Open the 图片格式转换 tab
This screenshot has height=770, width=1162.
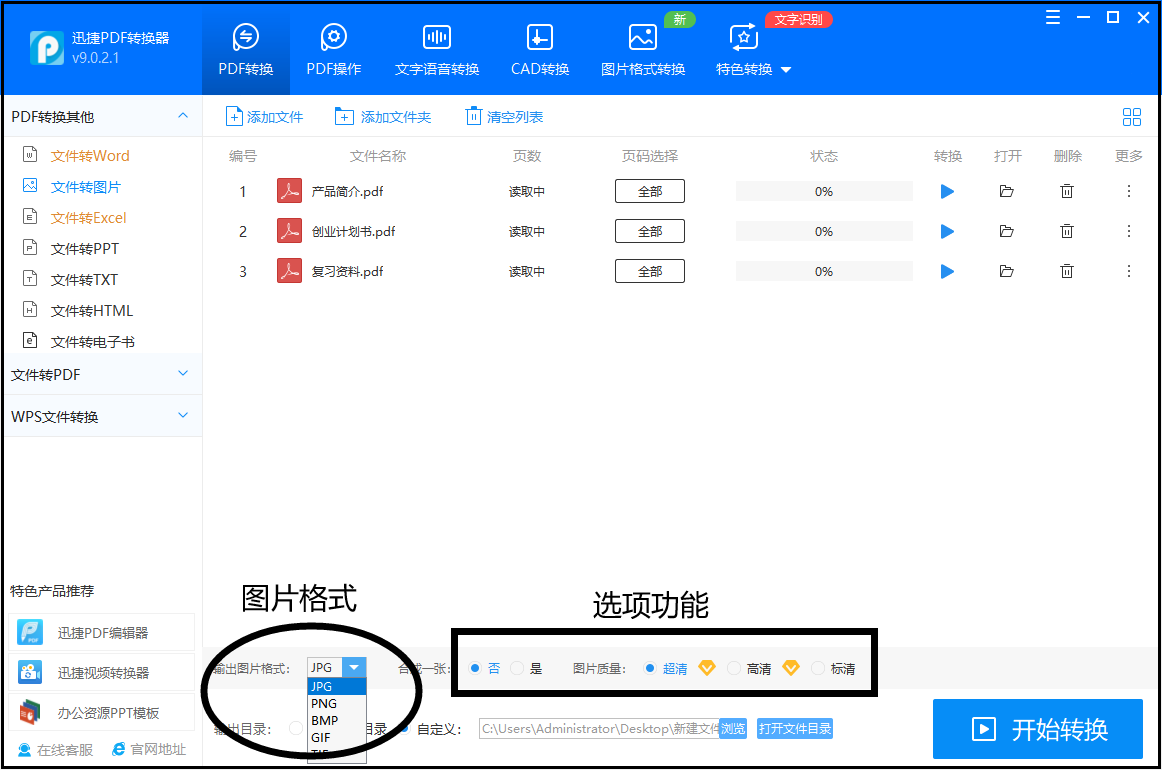(643, 50)
